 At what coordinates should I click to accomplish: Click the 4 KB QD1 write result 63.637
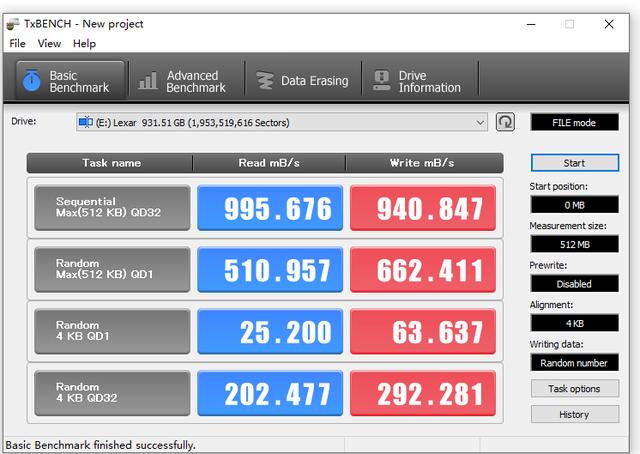point(423,331)
